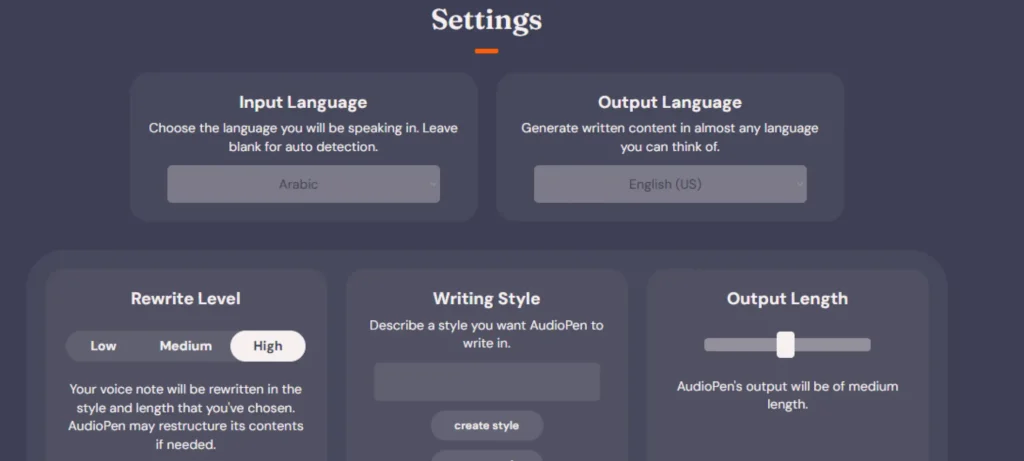The image size is (1024, 461).
Task: Click the Output Language heading
Action: pyautogui.click(x=670, y=103)
